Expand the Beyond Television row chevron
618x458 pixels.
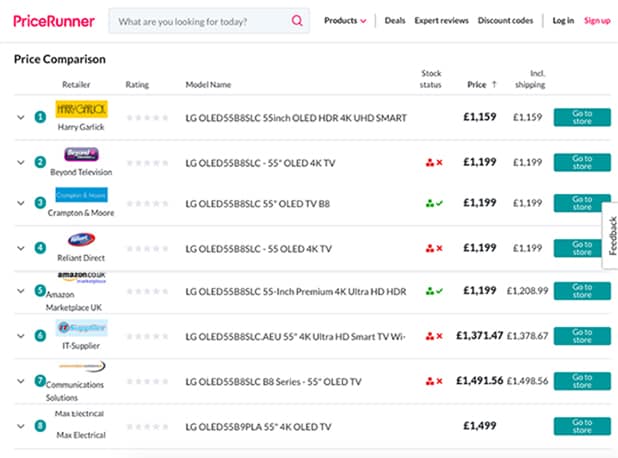(20, 162)
